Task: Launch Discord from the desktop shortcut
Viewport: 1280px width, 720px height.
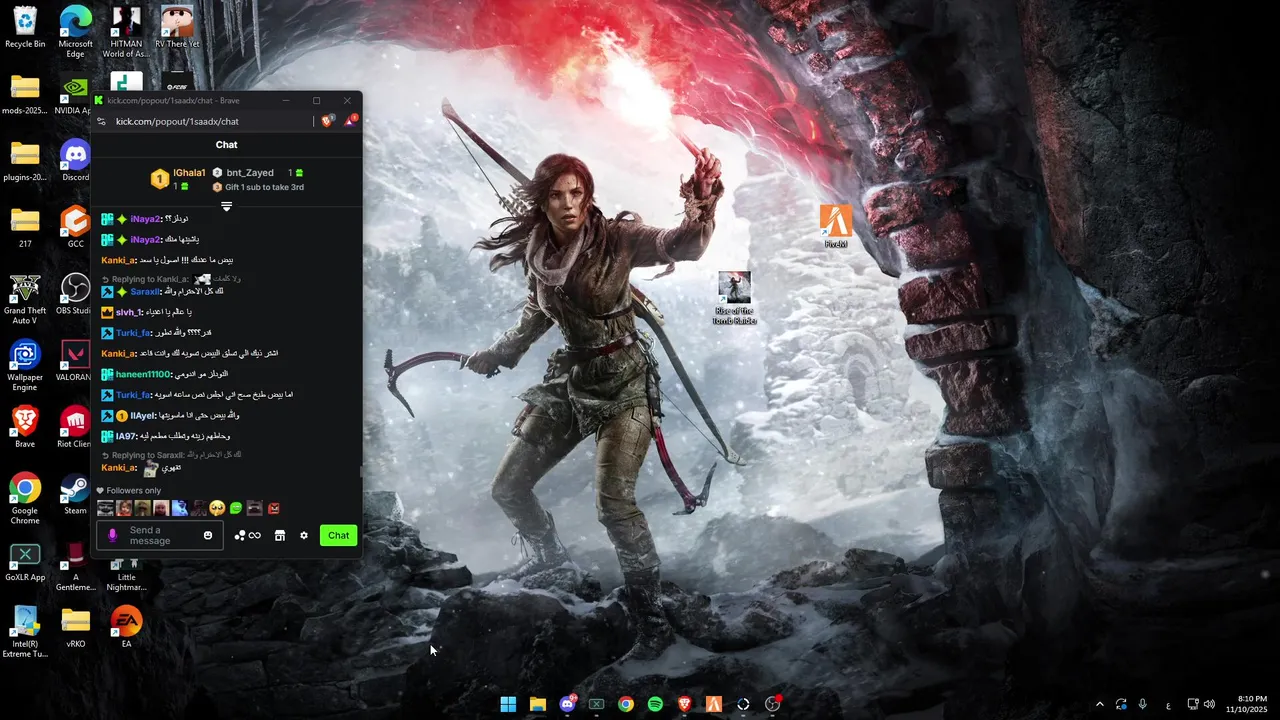Action: tap(75, 162)
